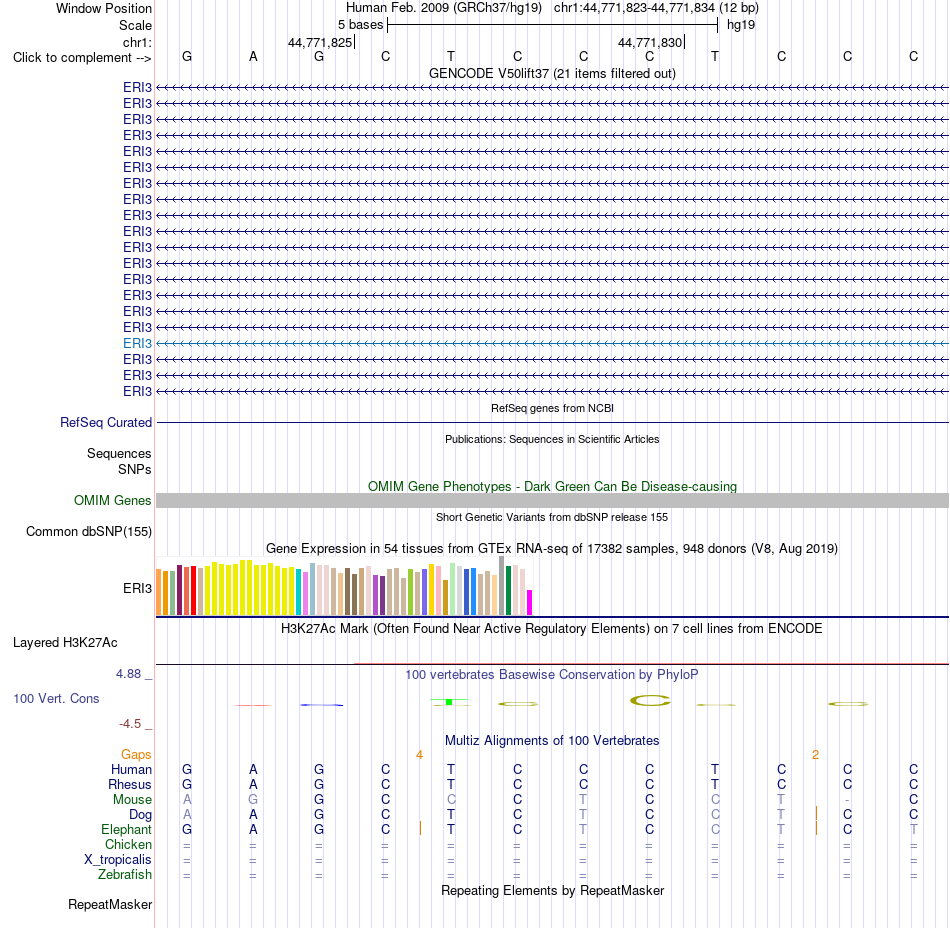Open the OMIM Gene Phenotypes track title
950x928 pixels.
pyautogui.click(x=552, y=486)
